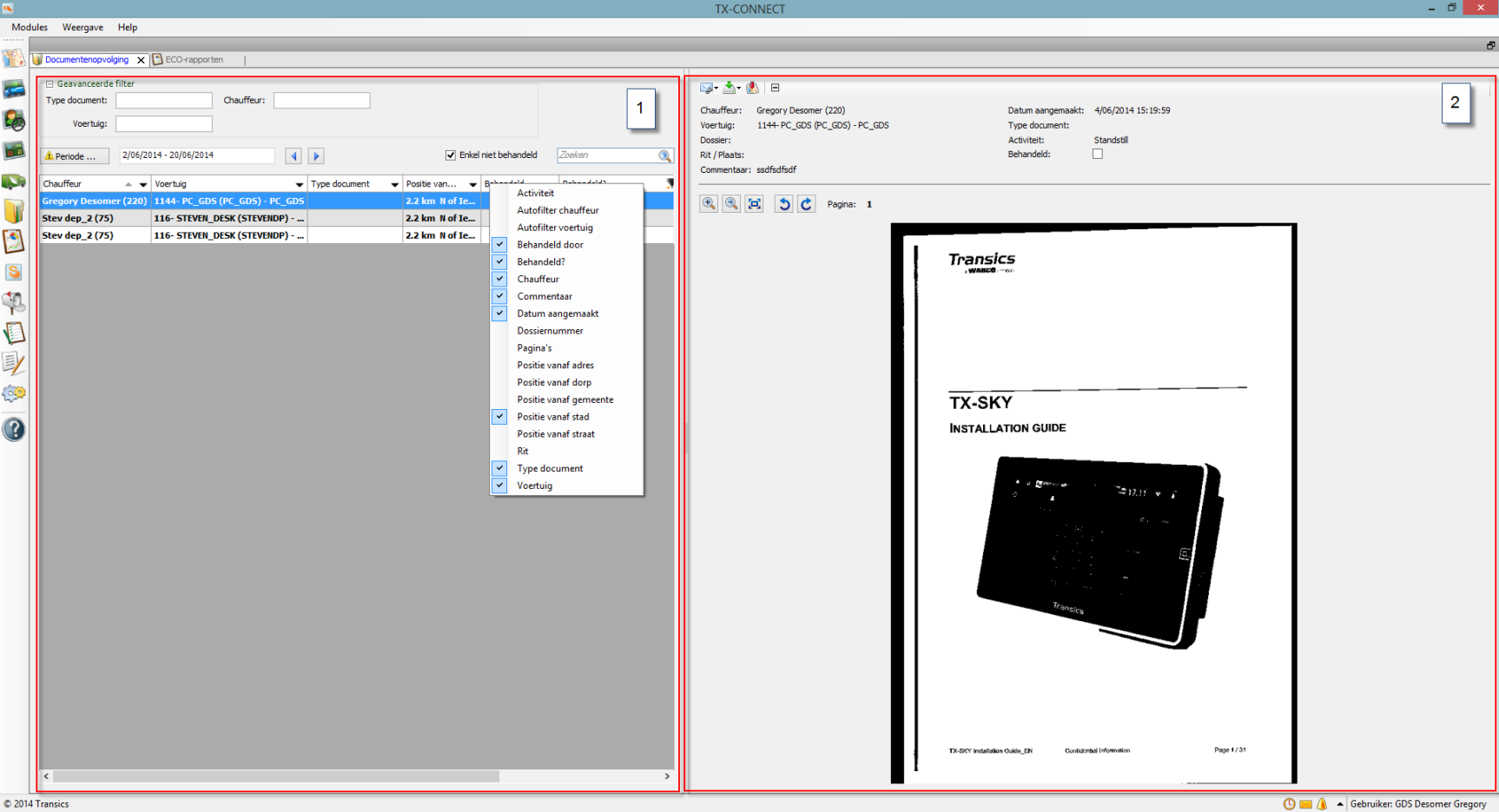Open the chart reports clipboard module
Viewport: 1499px width, 812px height.
point(13,241)
